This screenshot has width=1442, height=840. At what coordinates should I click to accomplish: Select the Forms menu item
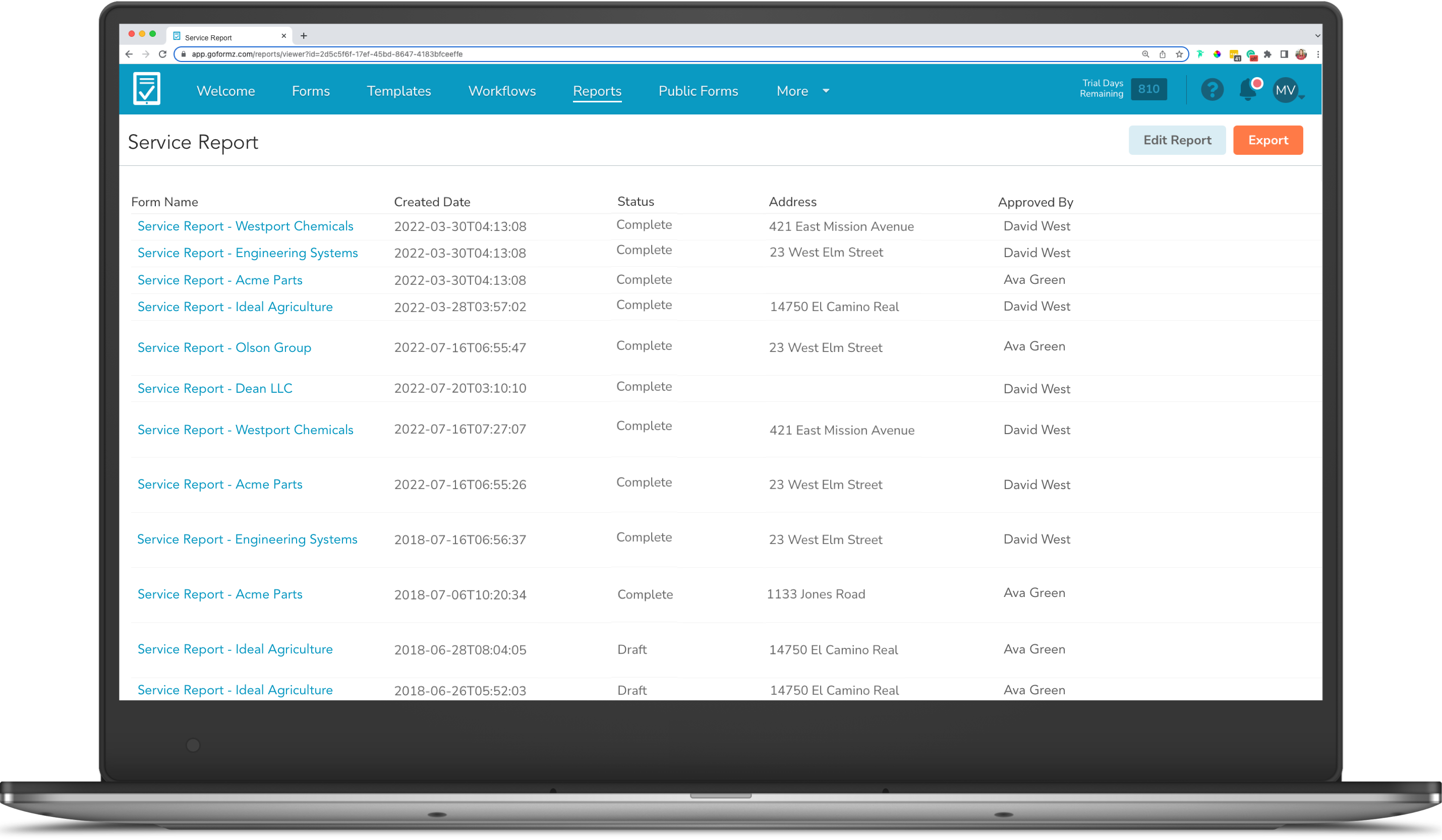(310, 91)
